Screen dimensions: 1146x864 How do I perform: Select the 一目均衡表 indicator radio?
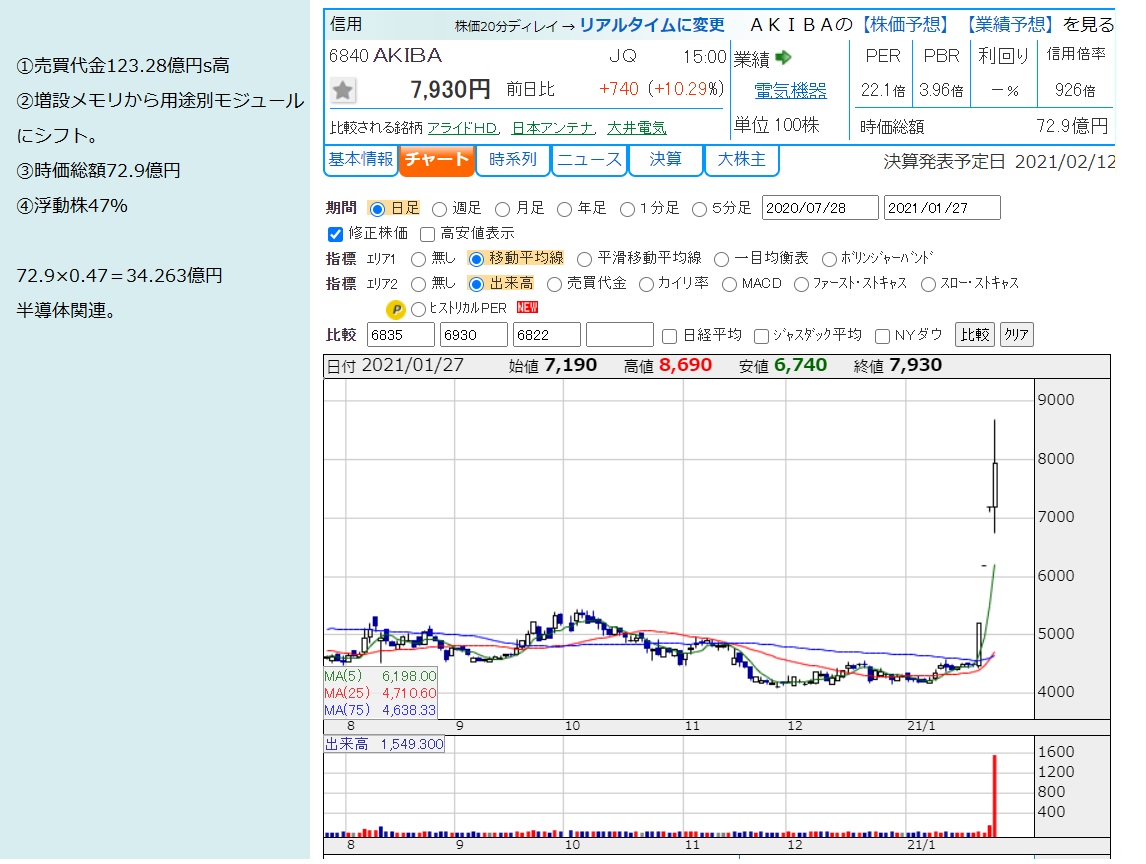721,259
